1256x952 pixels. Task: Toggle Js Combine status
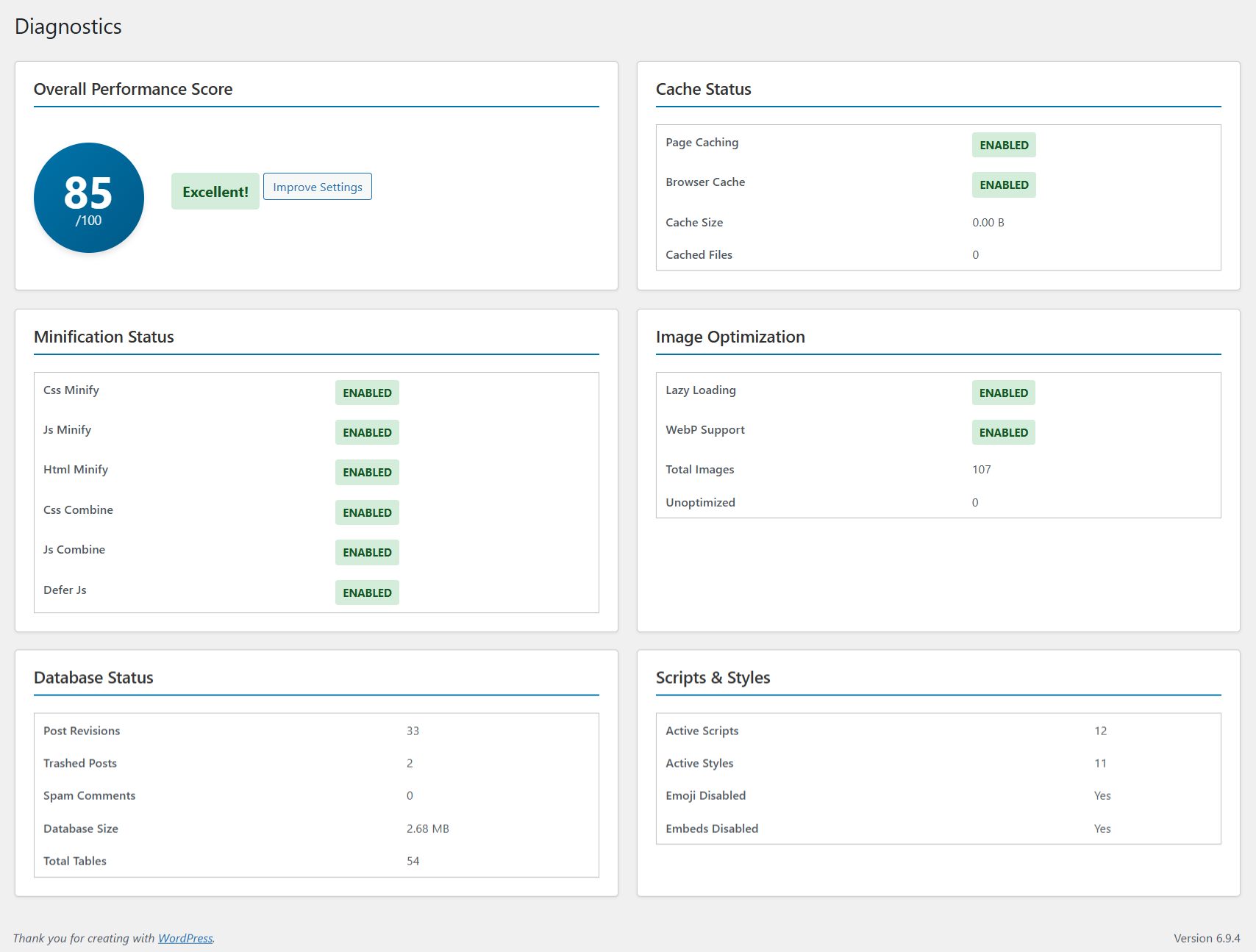(366, 552)
